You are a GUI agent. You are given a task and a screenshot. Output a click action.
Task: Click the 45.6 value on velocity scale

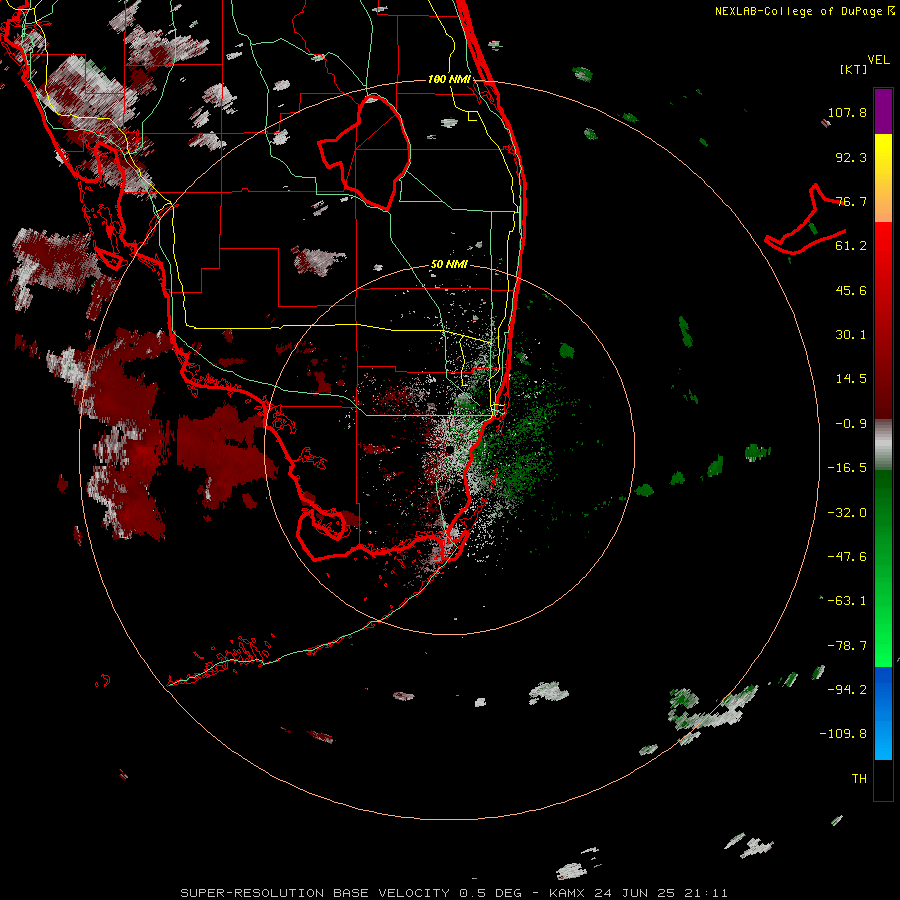(x=851, y=290)
